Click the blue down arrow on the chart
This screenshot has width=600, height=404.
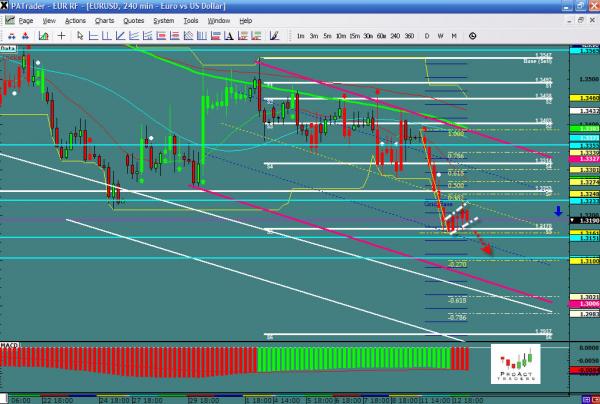557,212
